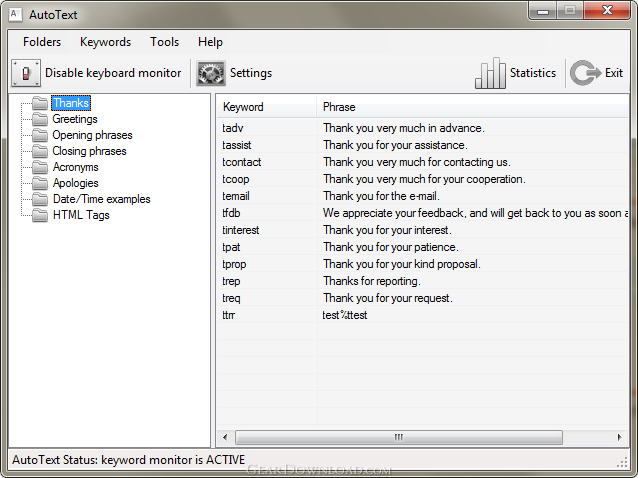
Task: Click the Apologies folder icon
Action: tap(40, 183)
